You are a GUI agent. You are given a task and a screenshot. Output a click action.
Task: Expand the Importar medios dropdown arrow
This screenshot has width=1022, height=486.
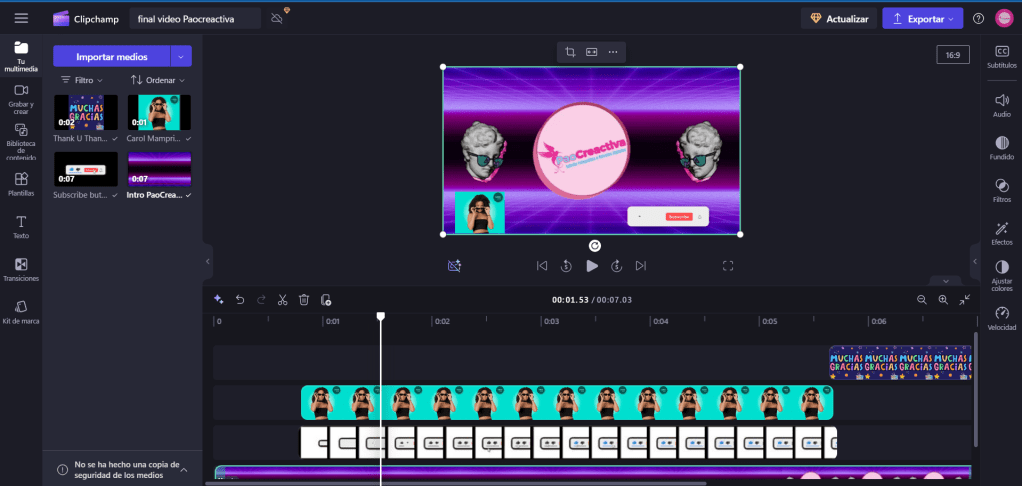pos(181,57)
